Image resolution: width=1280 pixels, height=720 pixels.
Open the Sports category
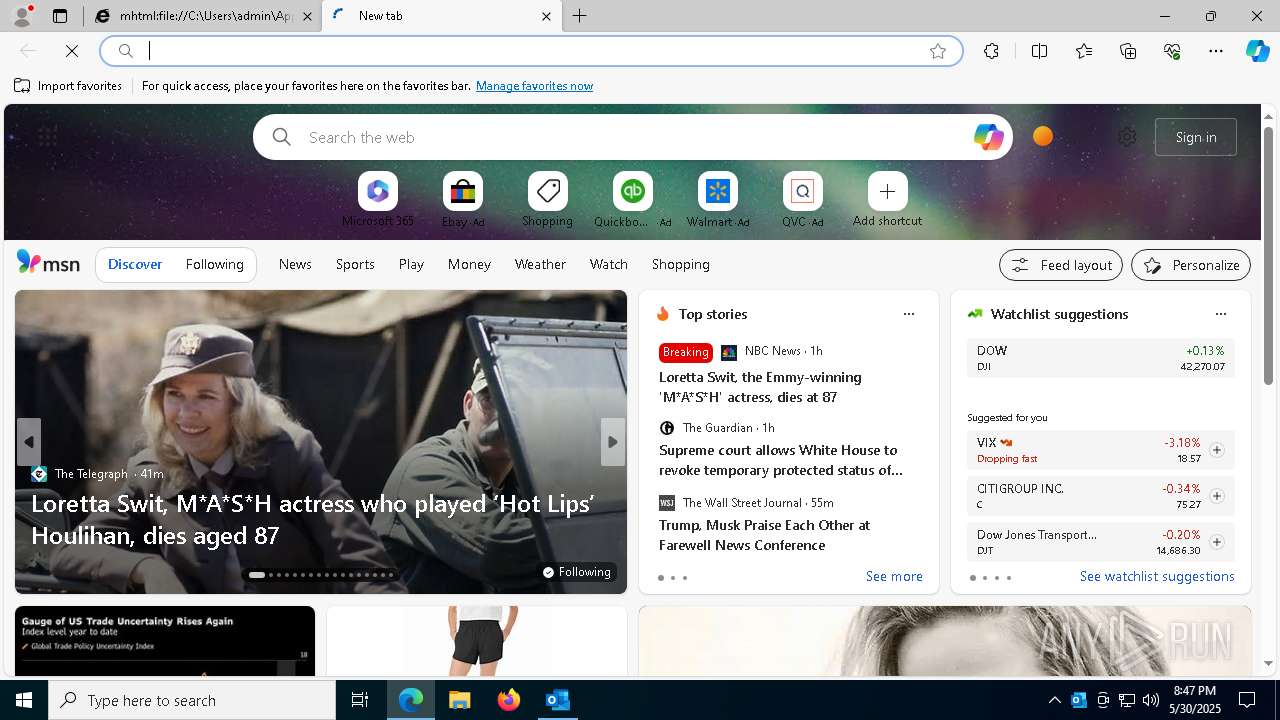[355, 264]
